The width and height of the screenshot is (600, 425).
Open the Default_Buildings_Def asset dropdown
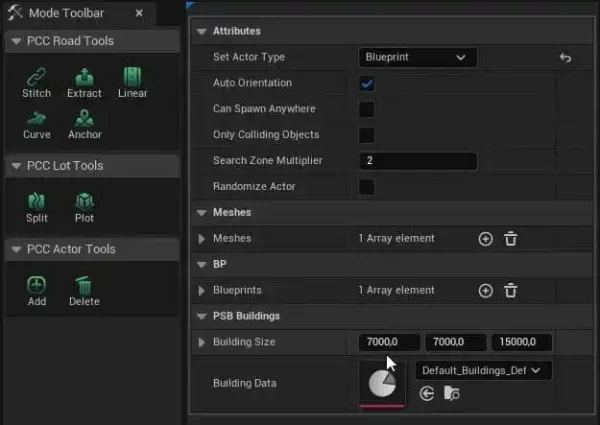[483, 370]
